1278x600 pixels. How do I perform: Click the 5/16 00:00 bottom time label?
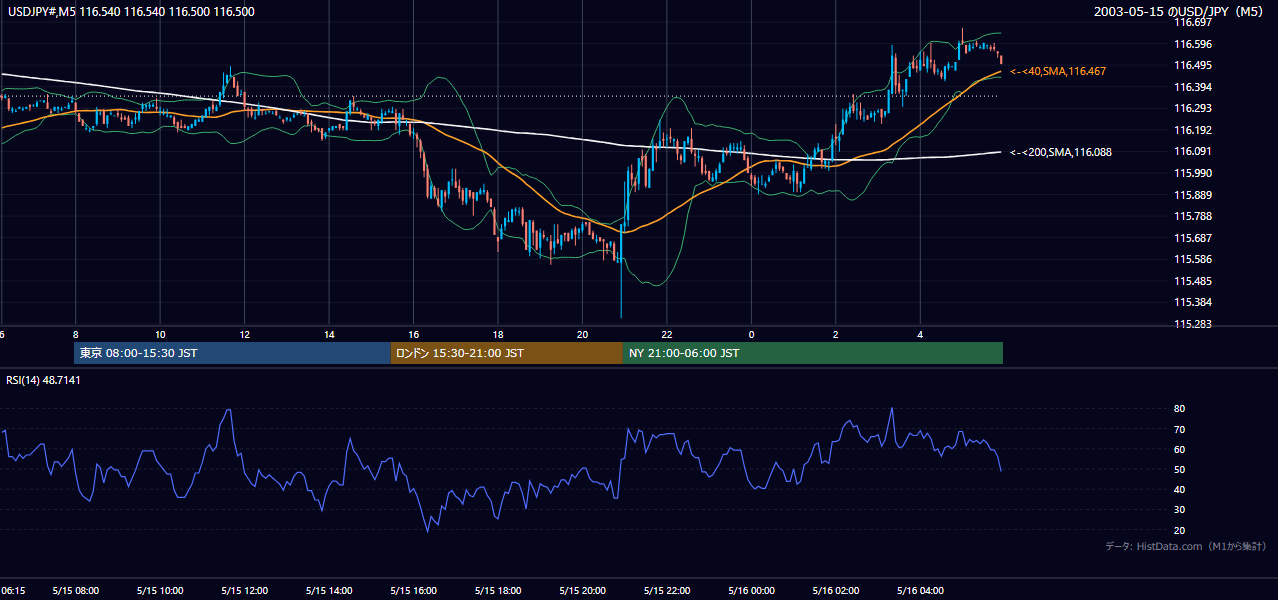(751, 591)
